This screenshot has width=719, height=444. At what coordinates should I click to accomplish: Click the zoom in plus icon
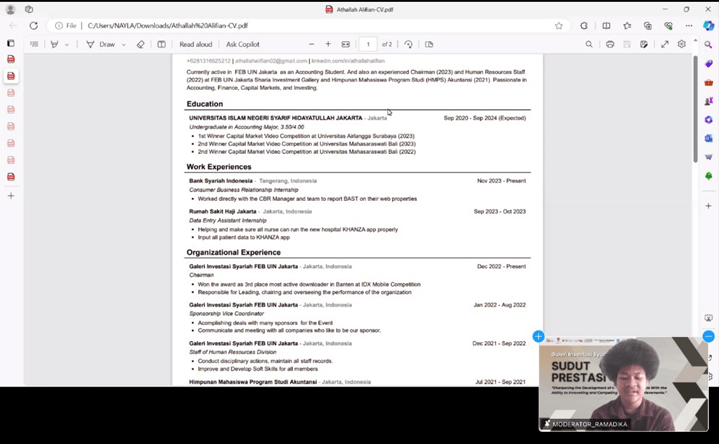(328, 44)
